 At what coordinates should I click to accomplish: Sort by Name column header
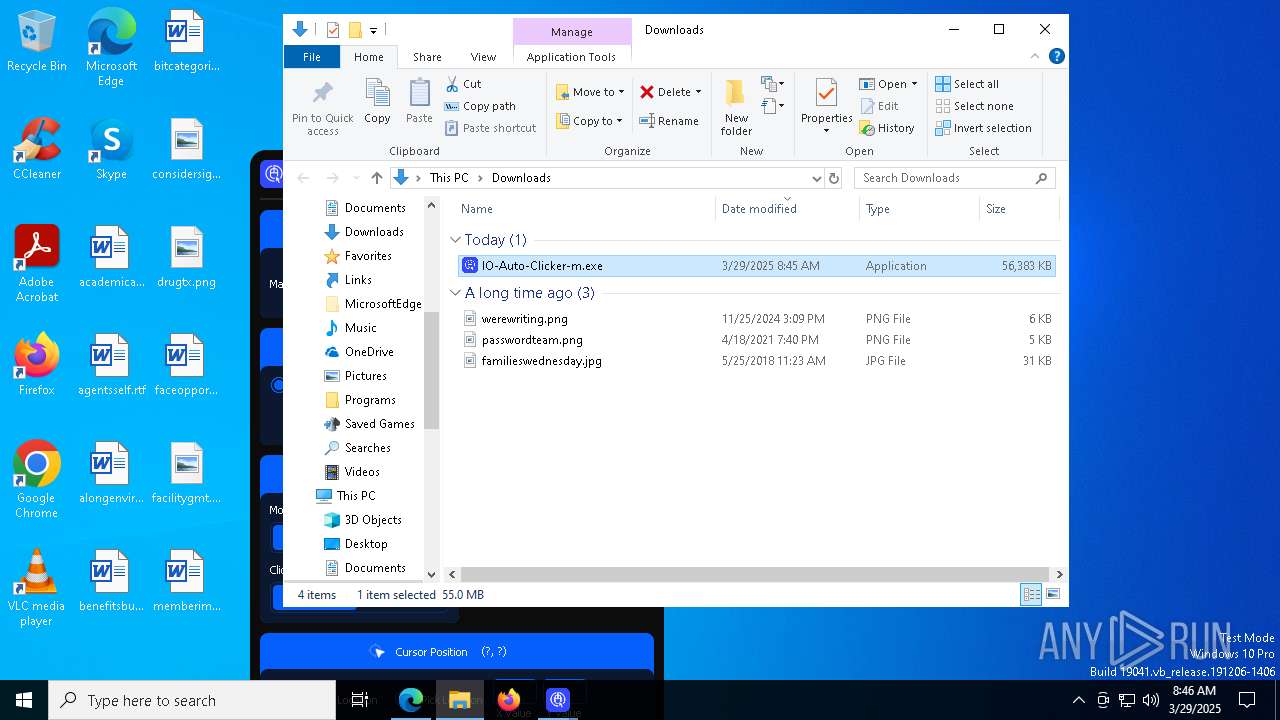(x=585, y=209)
